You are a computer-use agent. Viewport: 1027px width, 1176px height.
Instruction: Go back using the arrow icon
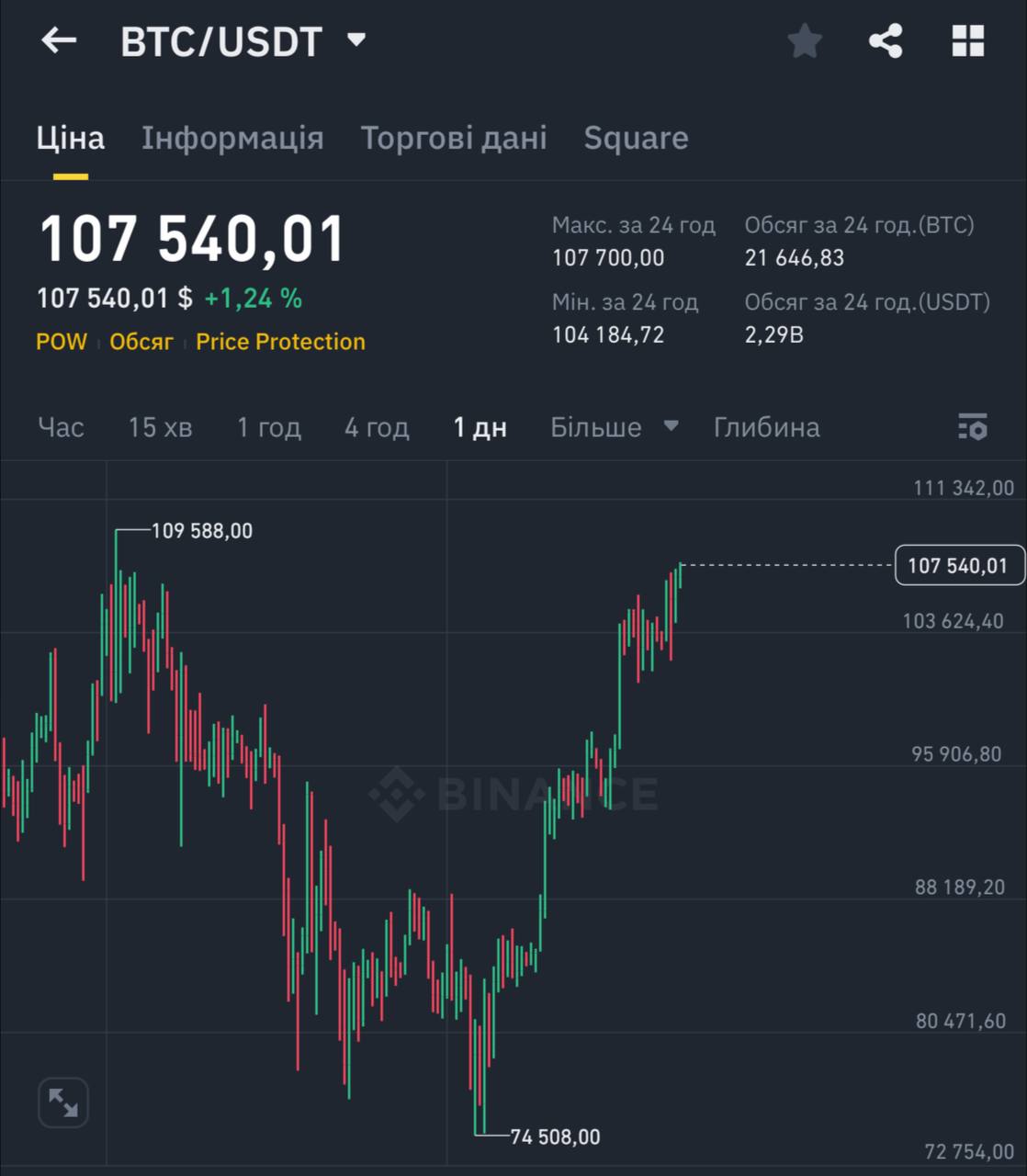pos(59,40)
